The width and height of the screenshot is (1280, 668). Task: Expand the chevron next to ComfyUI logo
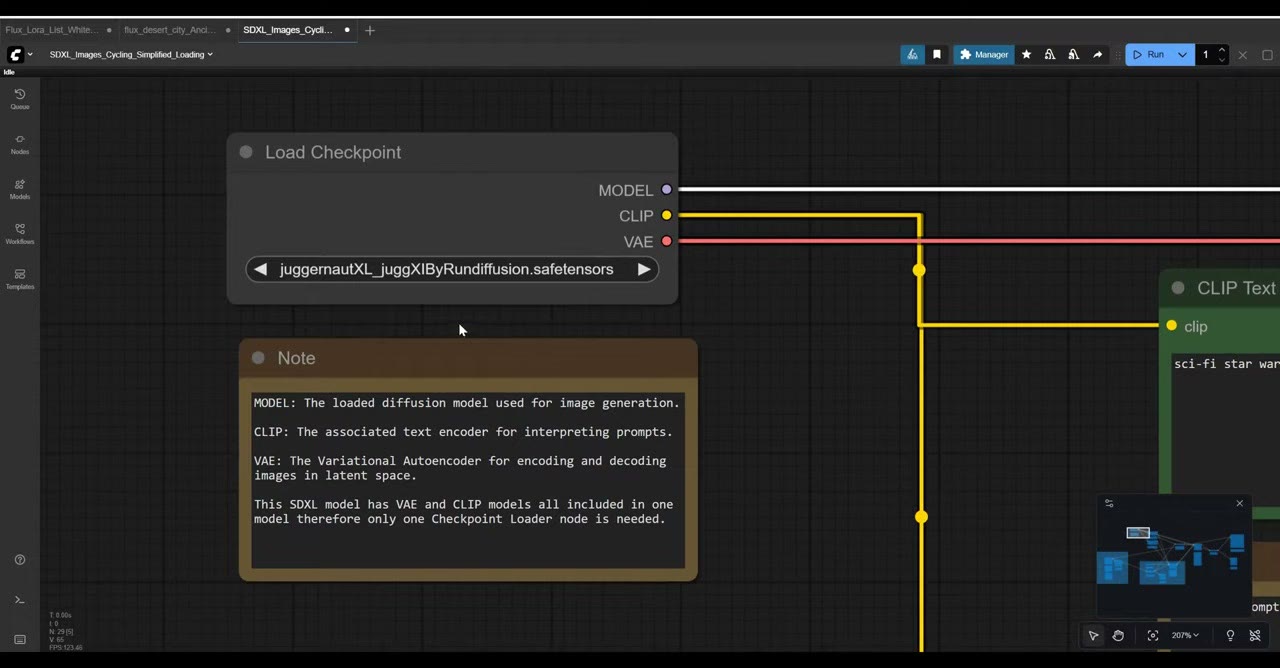[30, 54]
